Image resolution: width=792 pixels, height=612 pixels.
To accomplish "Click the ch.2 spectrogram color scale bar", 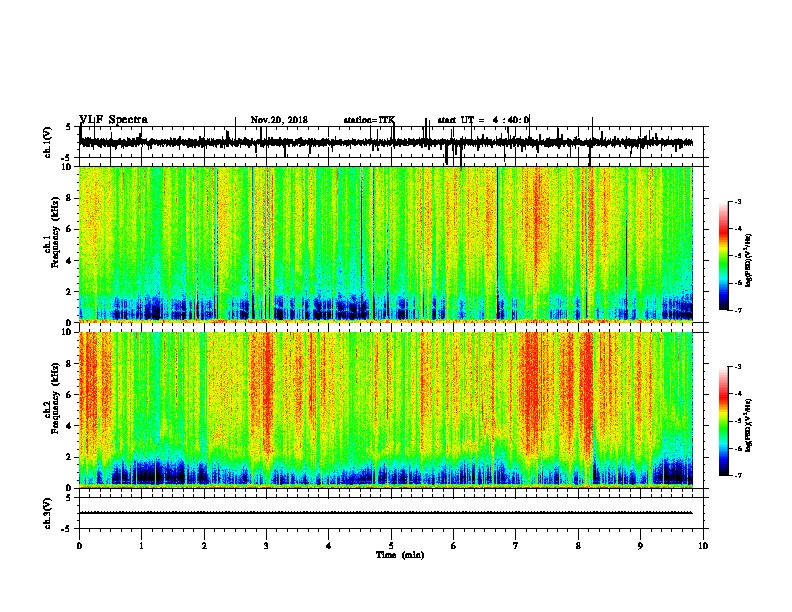I will click(x=723, y=421).
